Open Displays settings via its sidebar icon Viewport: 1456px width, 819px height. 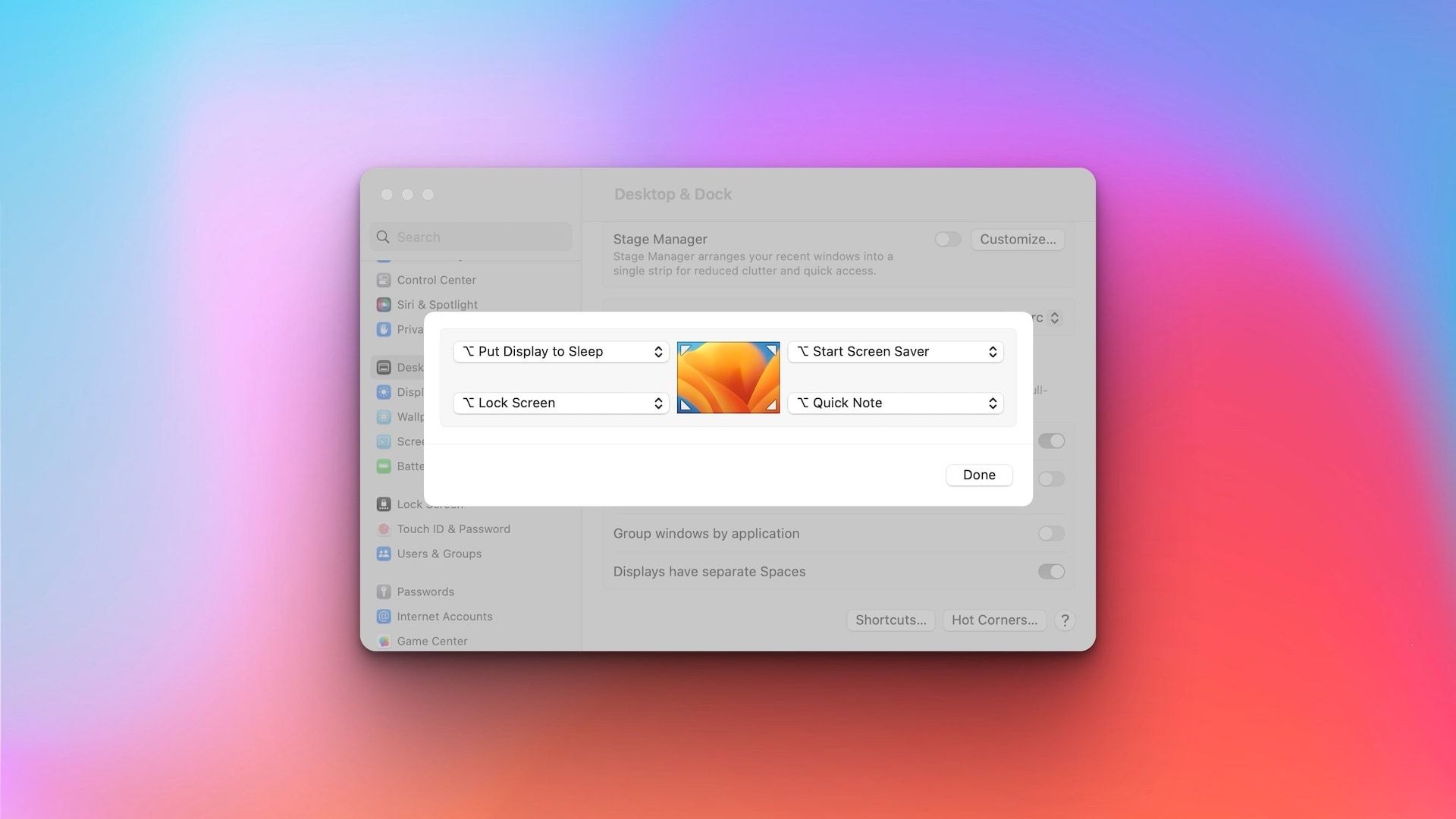(384, 392)
